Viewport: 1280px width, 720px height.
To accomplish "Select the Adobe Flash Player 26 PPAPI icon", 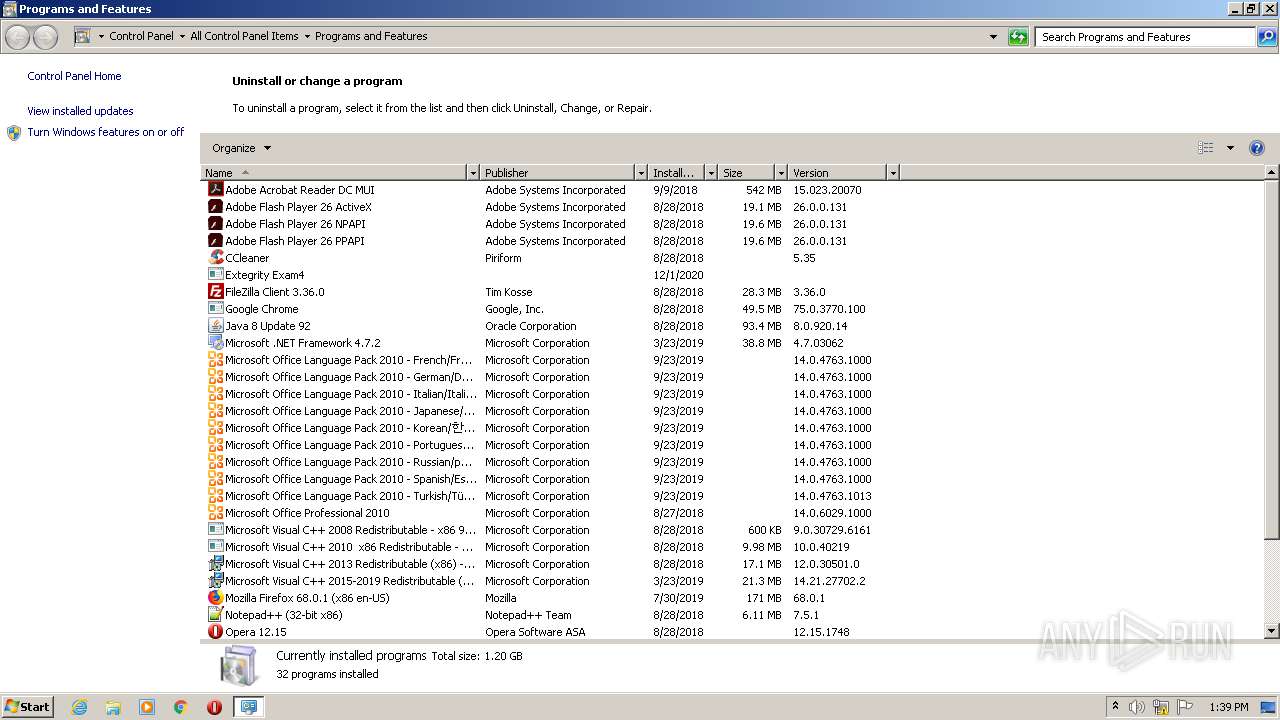I will 215,240.
